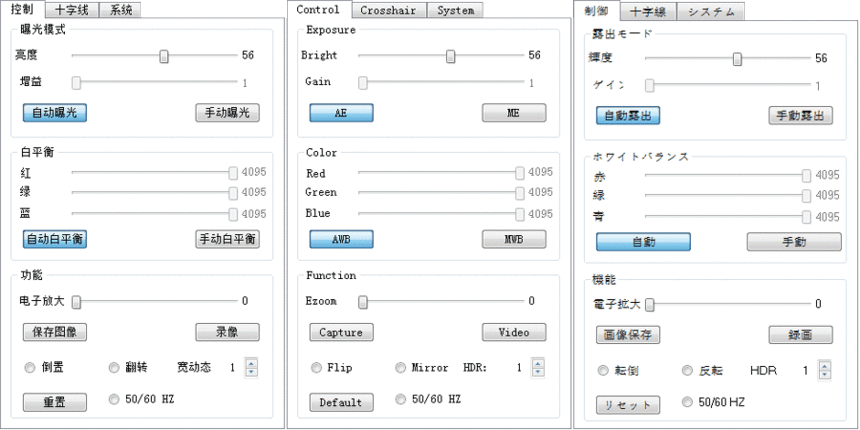This screenshot has width=860, height=430.
Task: Click the Default reset button
Action: [x=341, y=403]
